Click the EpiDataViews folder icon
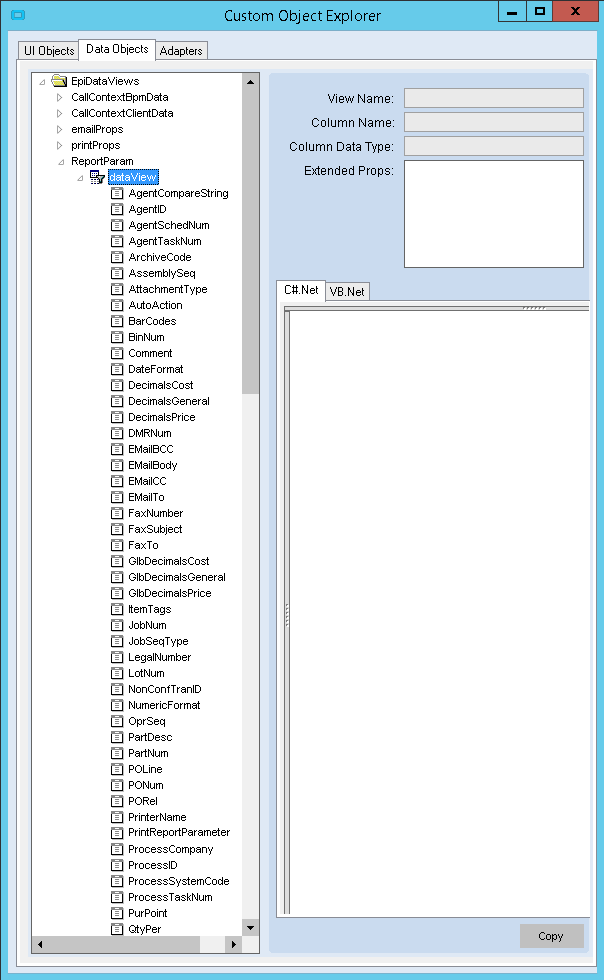This screenshot has height=980, width=604. click(59, 81)
